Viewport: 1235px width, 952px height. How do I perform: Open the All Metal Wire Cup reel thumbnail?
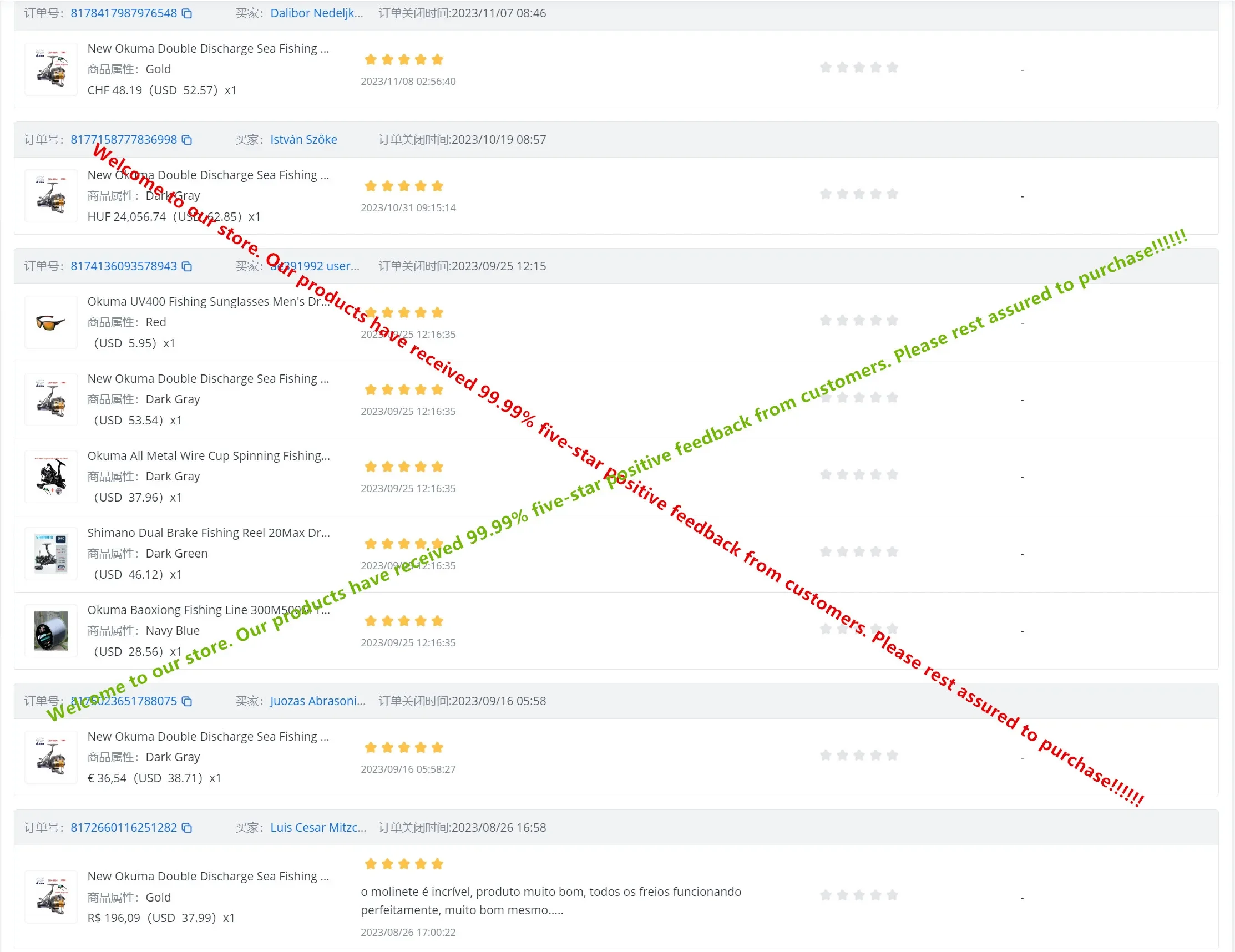tap(51, 477)
